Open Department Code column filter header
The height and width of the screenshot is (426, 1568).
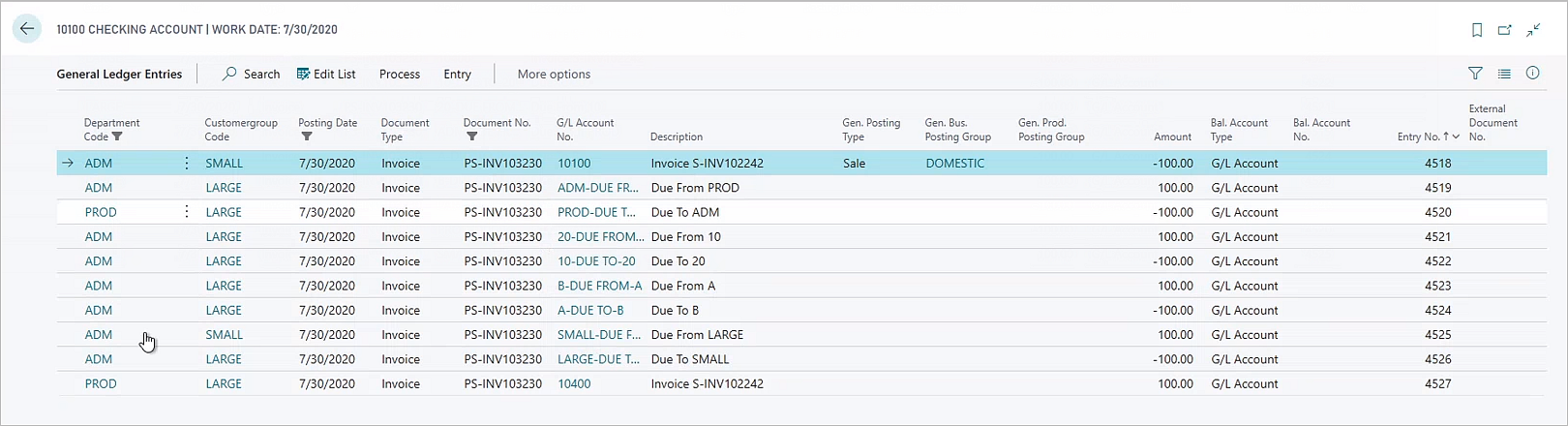[x=111, y=130]
